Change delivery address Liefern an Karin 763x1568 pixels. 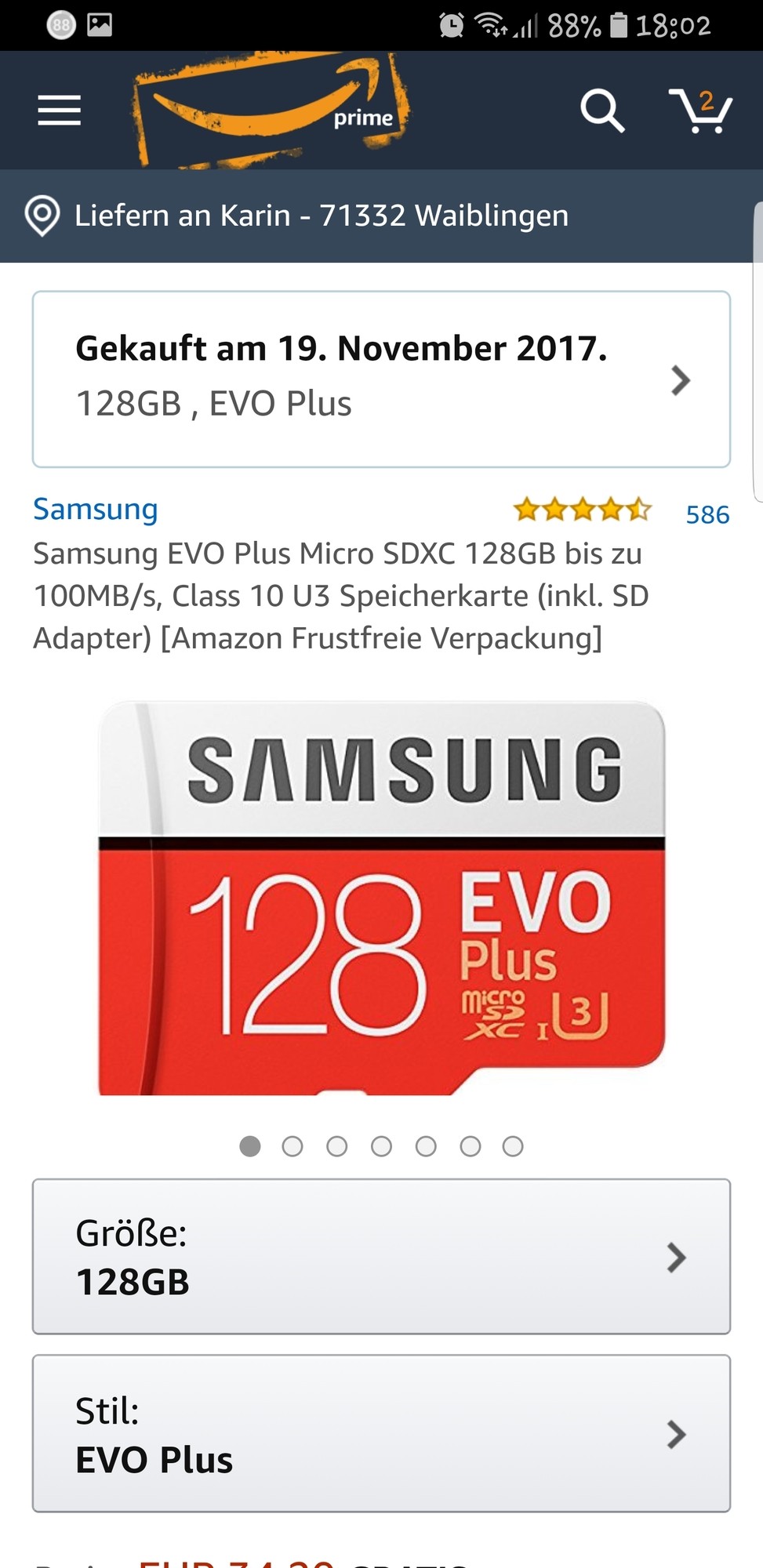[x=322, y=216]
